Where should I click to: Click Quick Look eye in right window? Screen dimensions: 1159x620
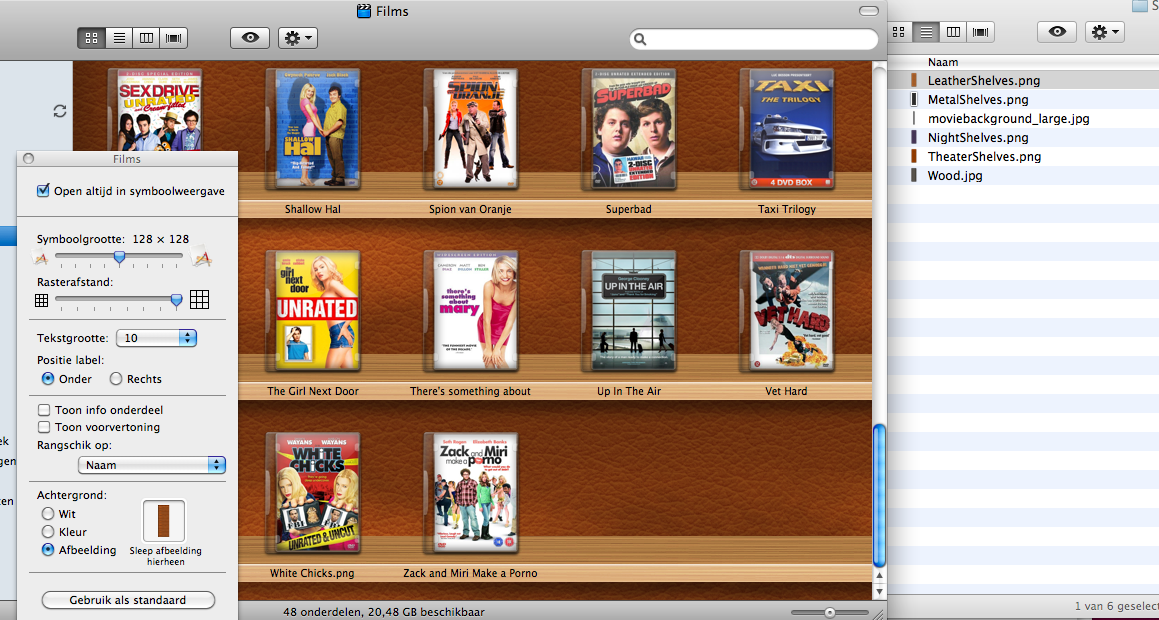coord(1057,32)
